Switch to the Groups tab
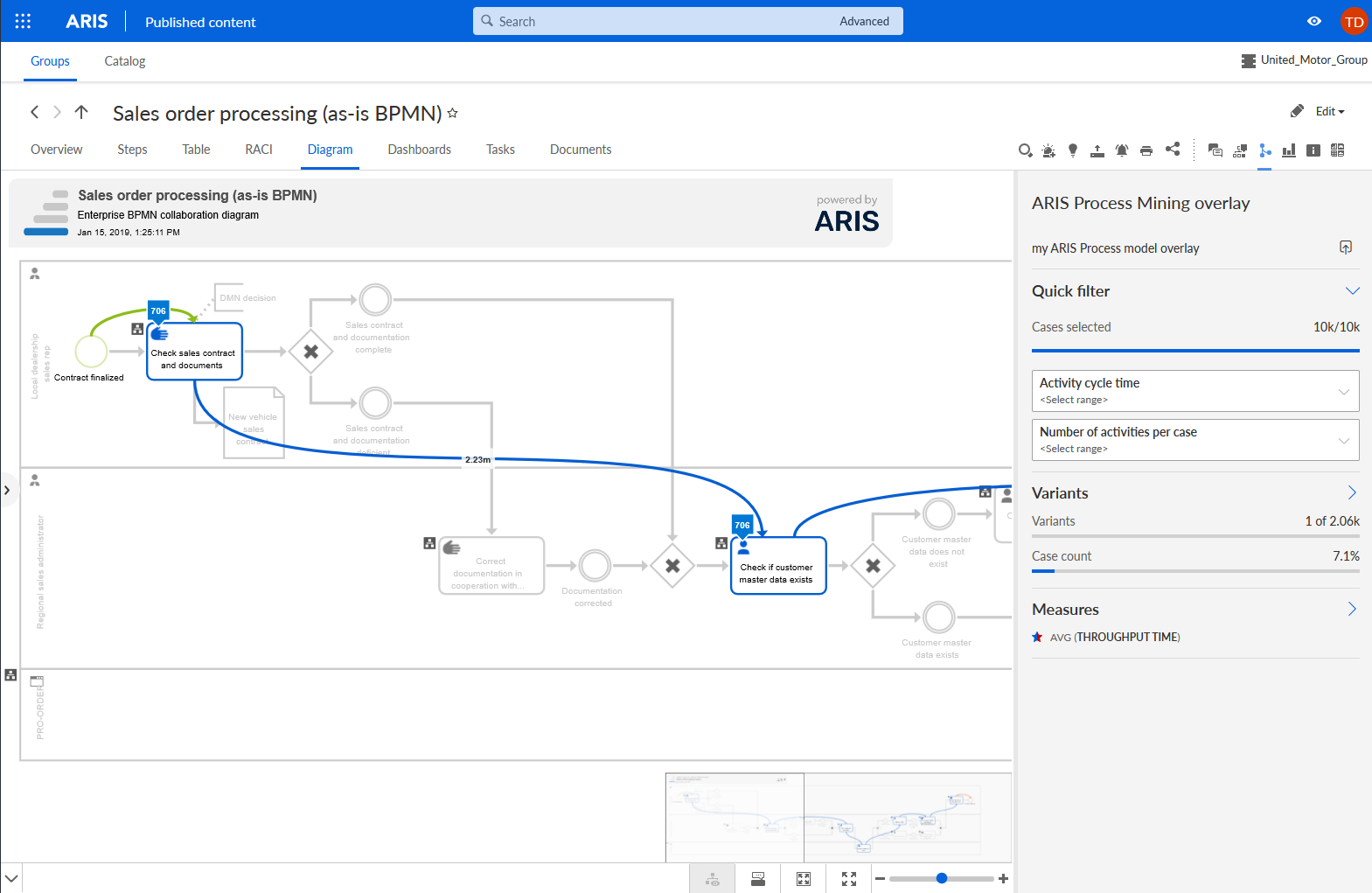This screenshot has height=893, width=1372. [50, 61]
